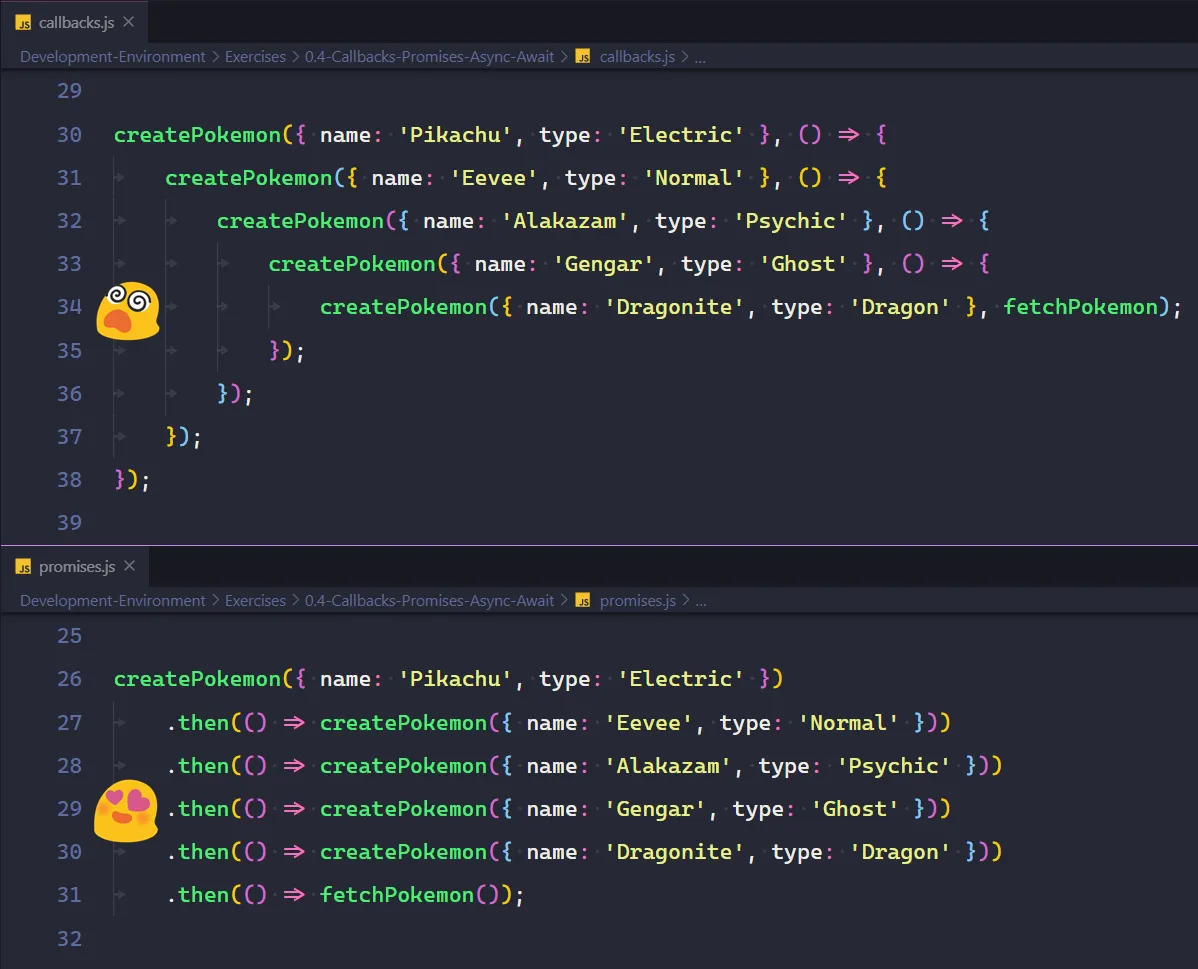
Task: Open Exercises breadcrumb in promises.js editor
Action: tap(255, 601)
